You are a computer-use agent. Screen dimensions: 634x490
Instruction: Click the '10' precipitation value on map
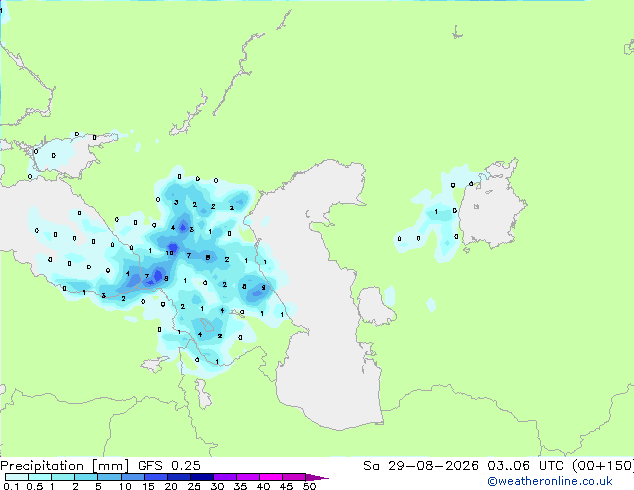[169, 253]
